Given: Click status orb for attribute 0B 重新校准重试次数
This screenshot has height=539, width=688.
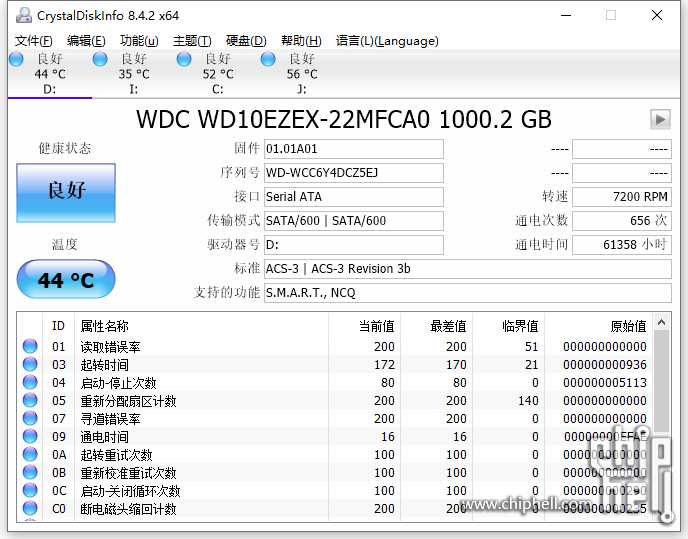Looking at the screenshot, I should (x=30, y=472).
